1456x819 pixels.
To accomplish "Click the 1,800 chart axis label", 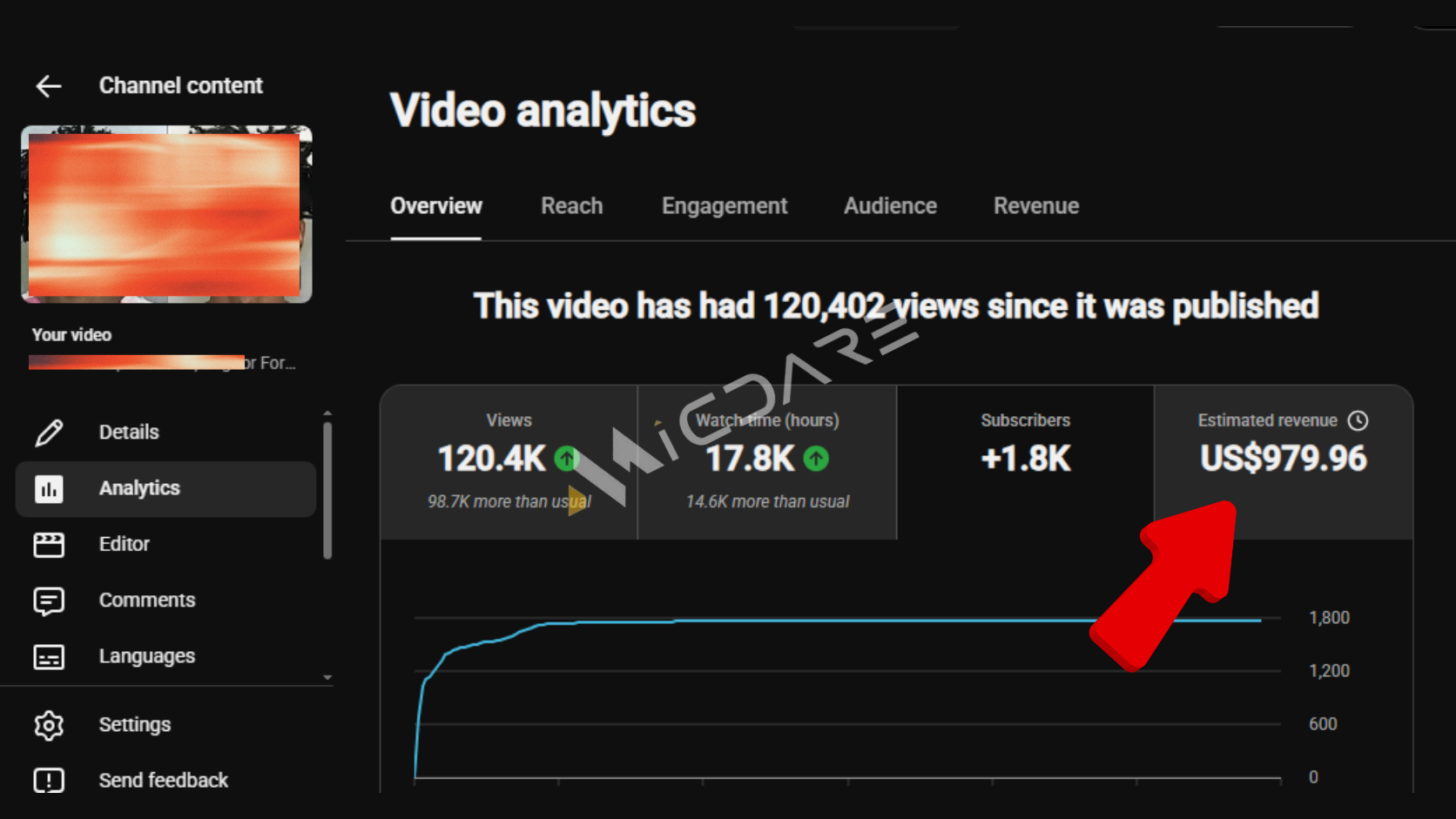I will (1329, 618).
